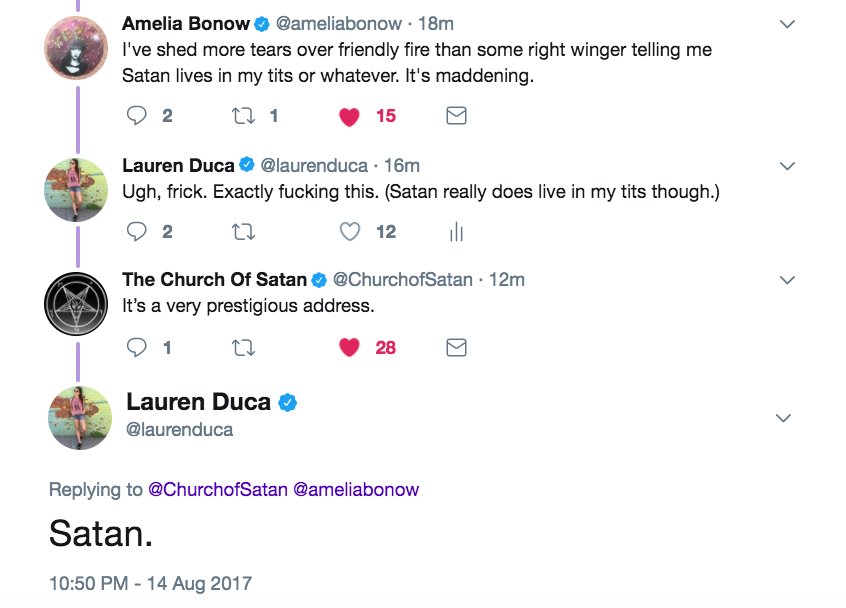Open @ameliabonow link in Replying to line
846x608 pixels.
(356, 490)
